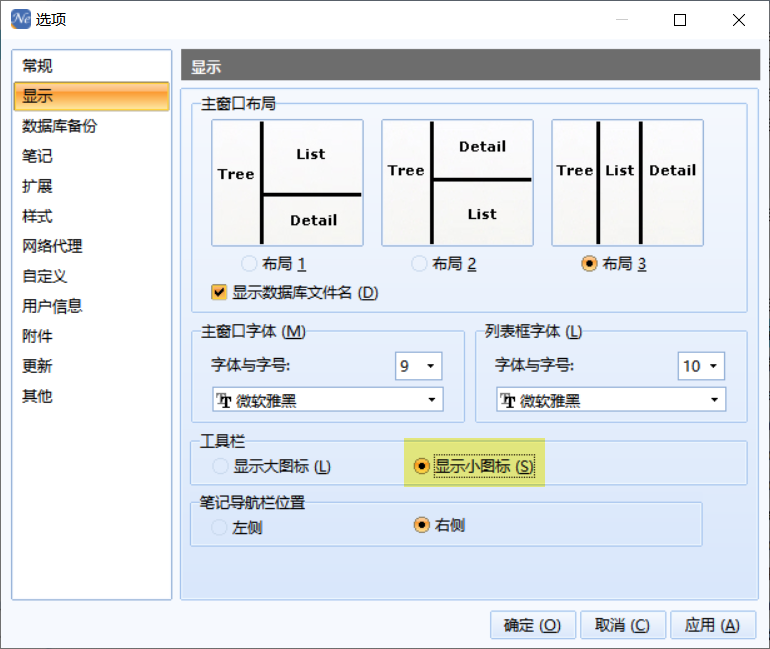
Task: Select the 布局 2 radio button
Action: (419, 264)
